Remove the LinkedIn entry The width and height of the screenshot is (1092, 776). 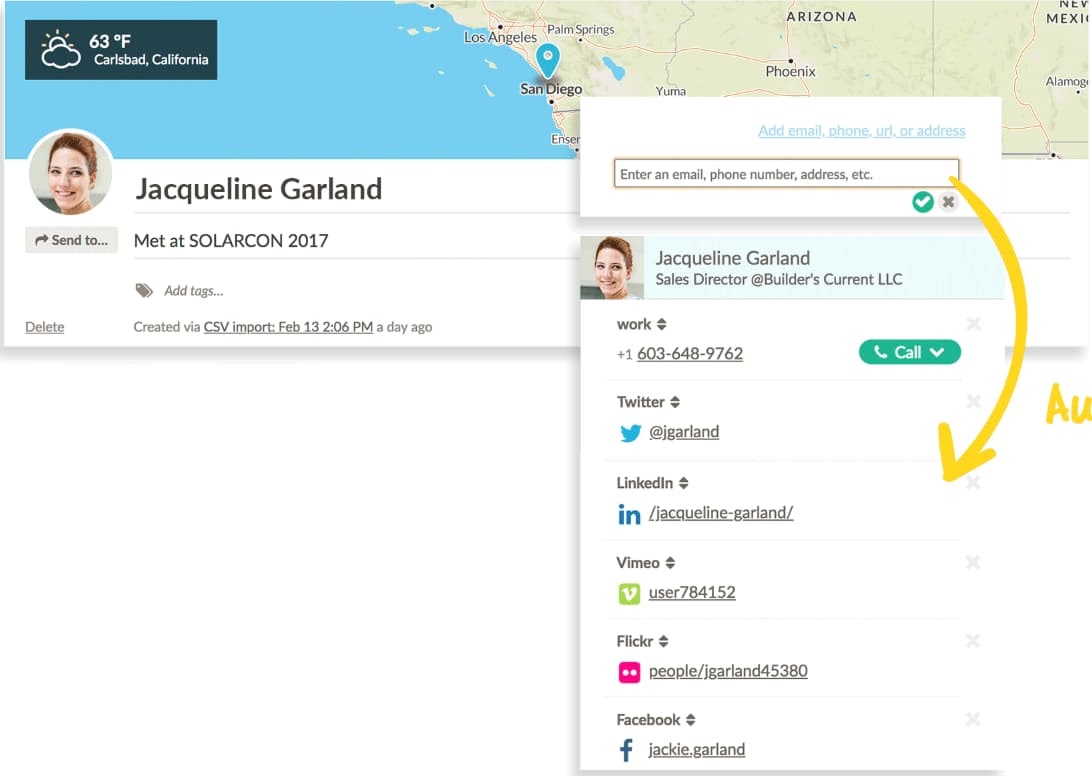point(974,482)
